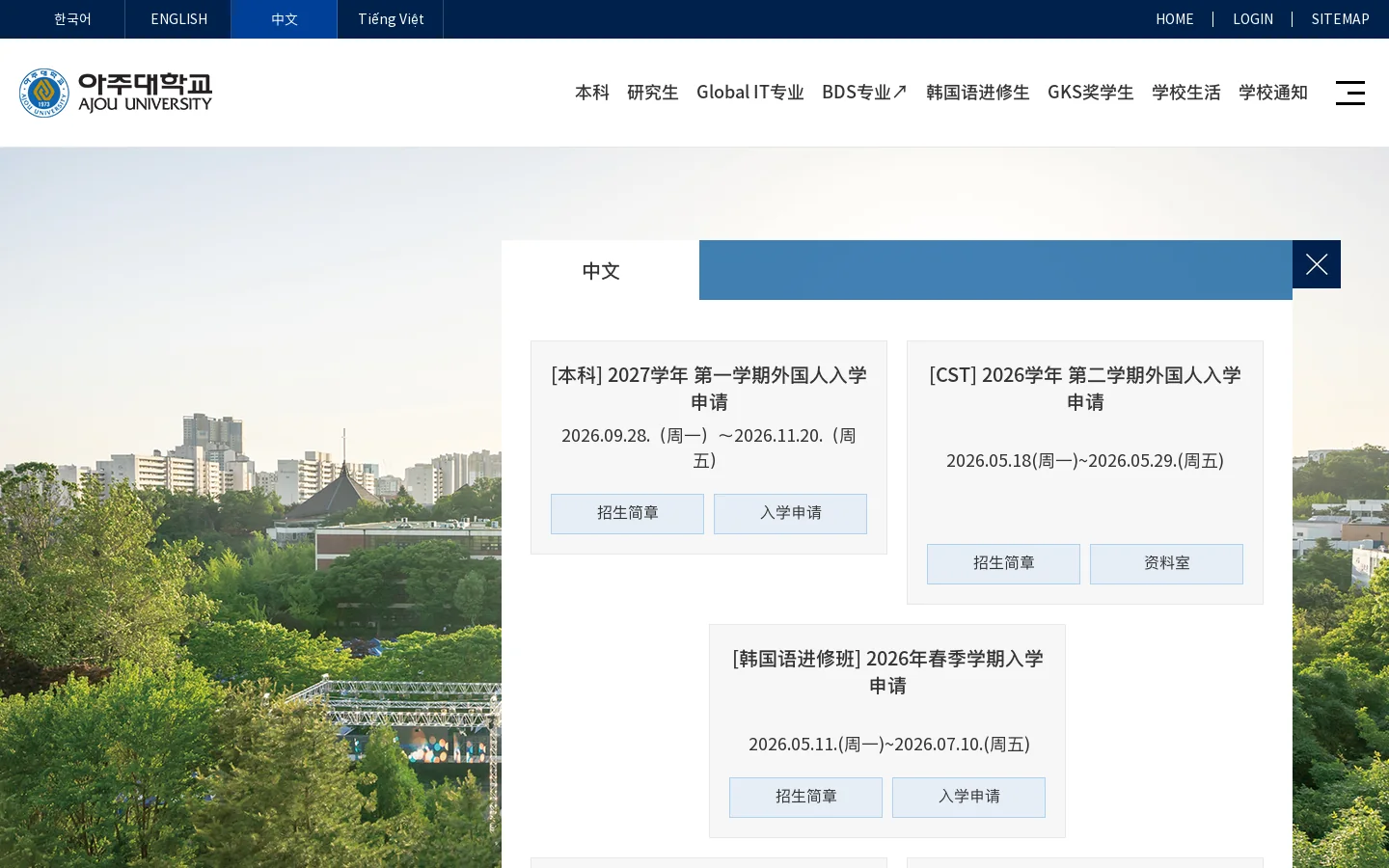This screenshot has width=1389, height=868.
Task: Open the 学校通知 menu
Action: [1273, 93]
